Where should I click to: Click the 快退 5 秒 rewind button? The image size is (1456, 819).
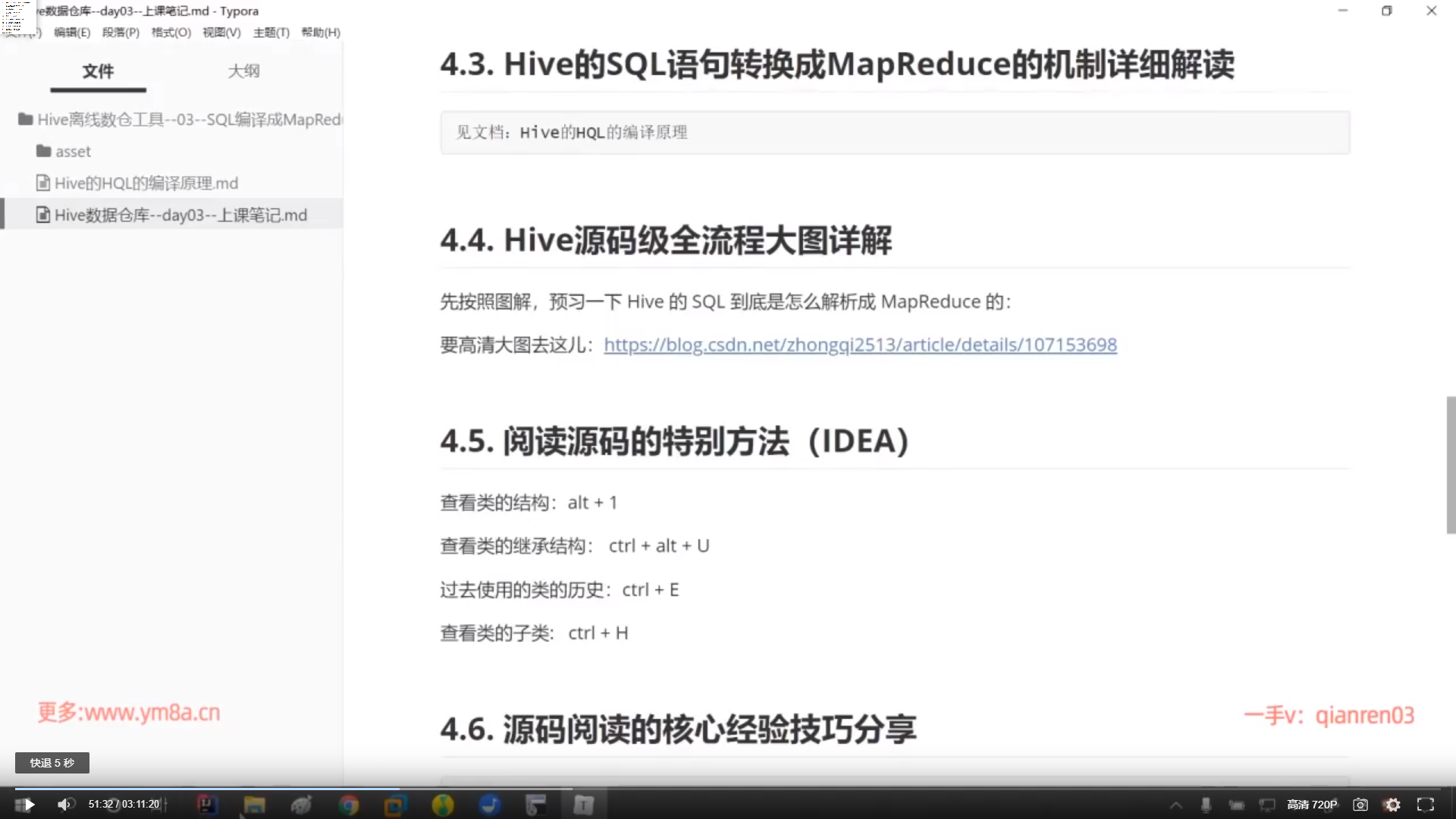(52, 763)
